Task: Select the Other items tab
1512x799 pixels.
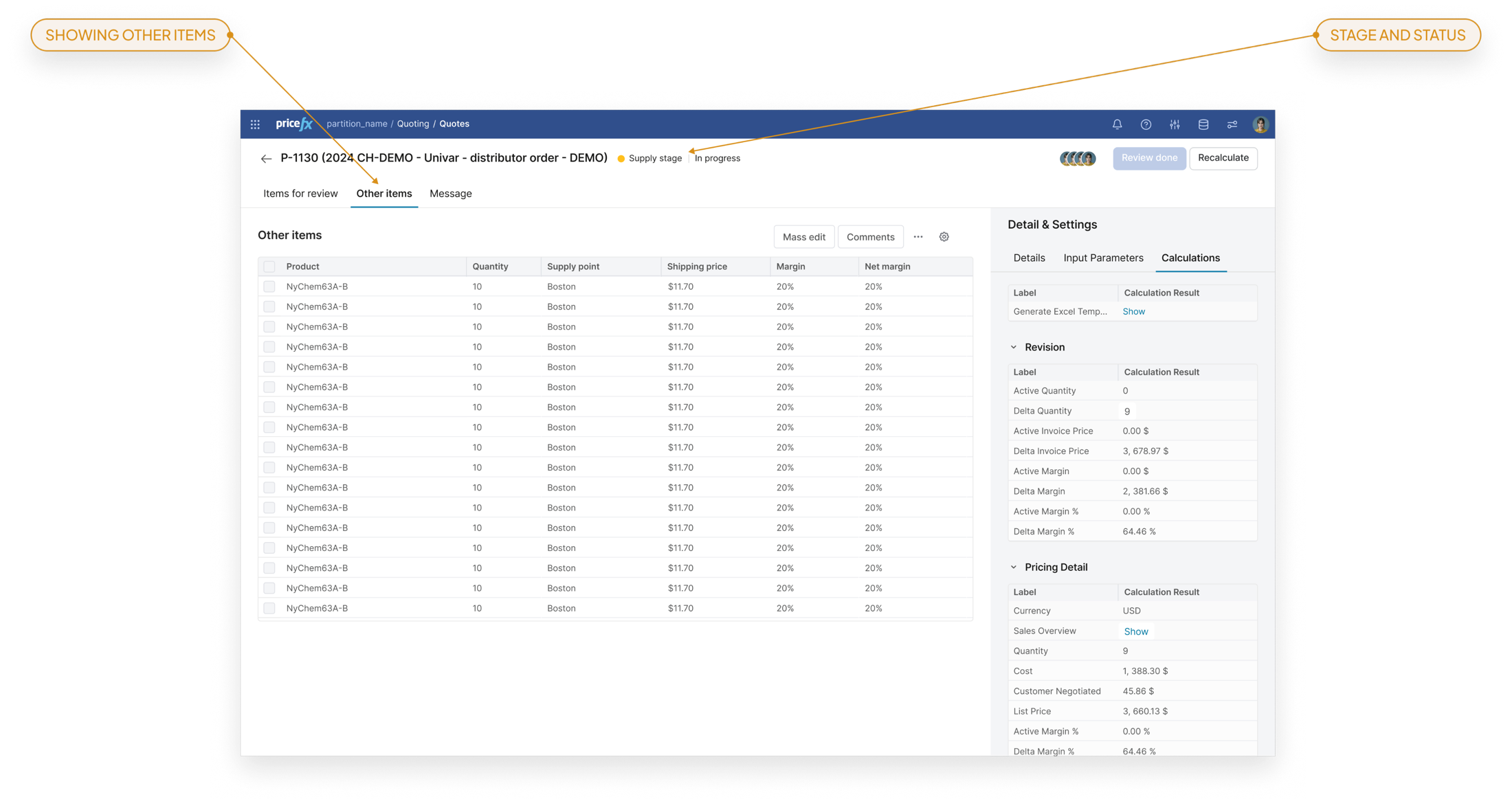Action: click(384, 194)
